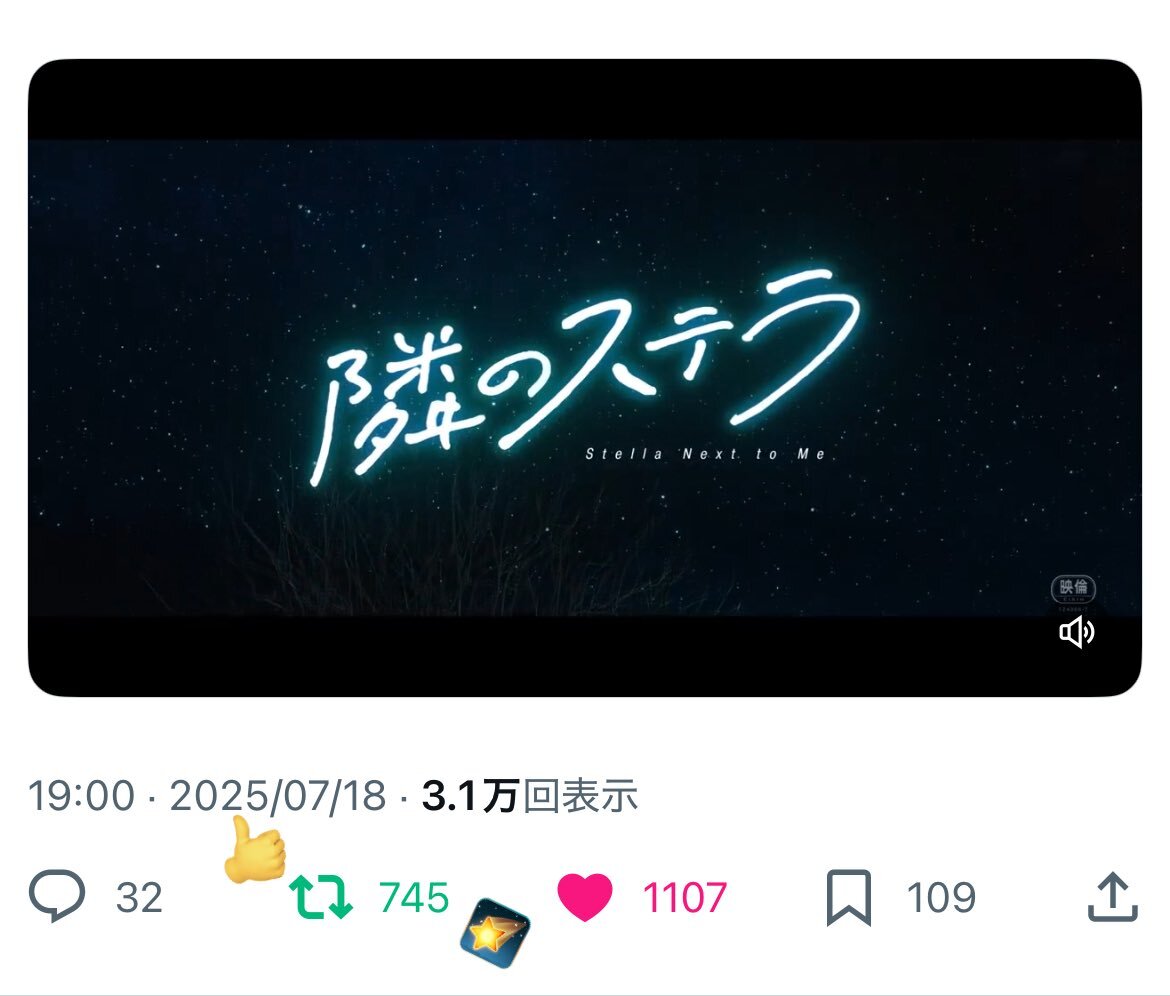Screen dimensions: 1170x996
Task: Click the top black letterbox bar of the video
Action: click(585, 99)
